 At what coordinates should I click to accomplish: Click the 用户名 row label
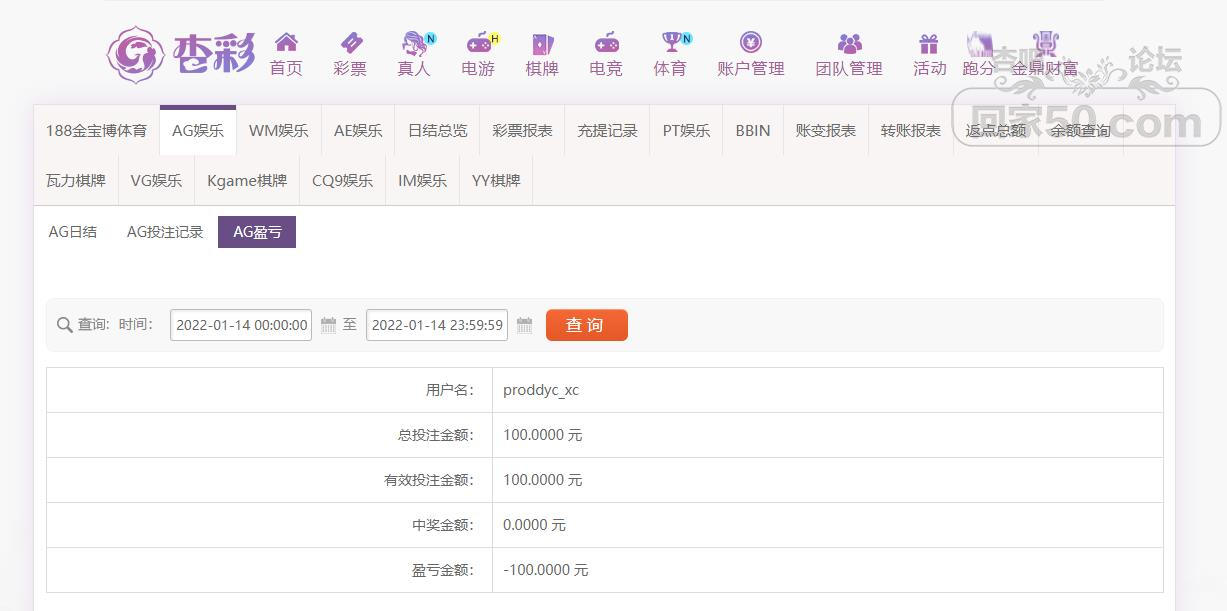pos(450,390)
